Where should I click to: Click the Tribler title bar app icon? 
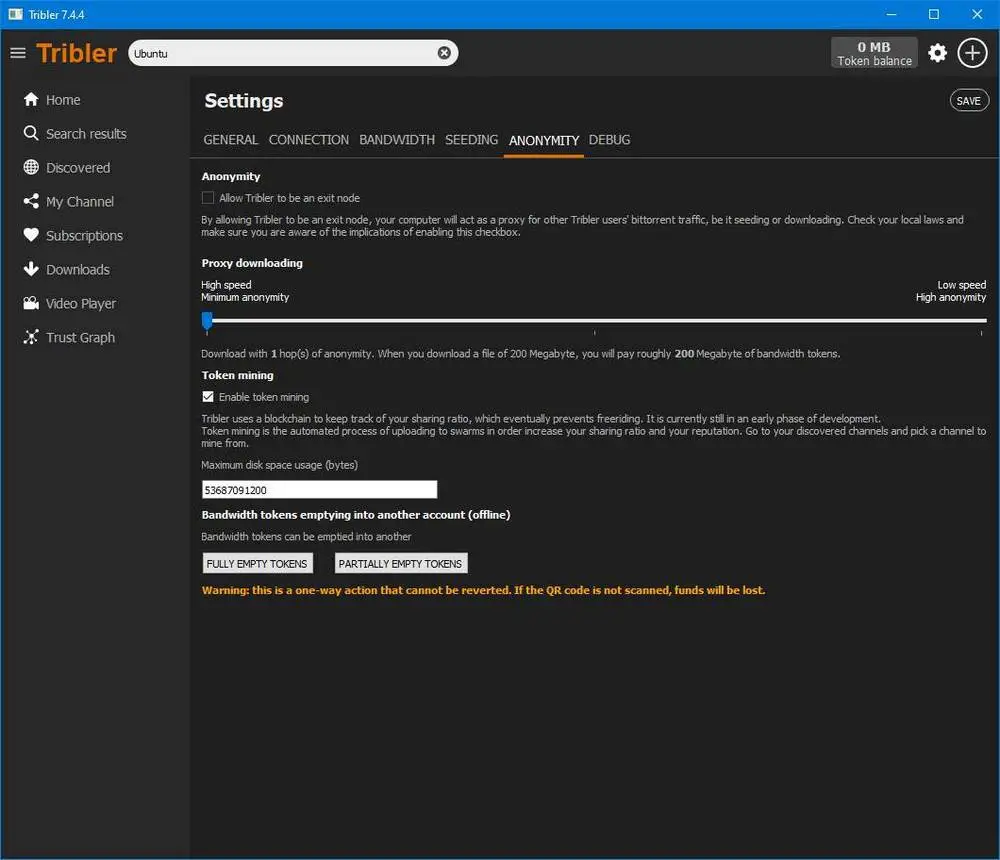click(15, 14)
